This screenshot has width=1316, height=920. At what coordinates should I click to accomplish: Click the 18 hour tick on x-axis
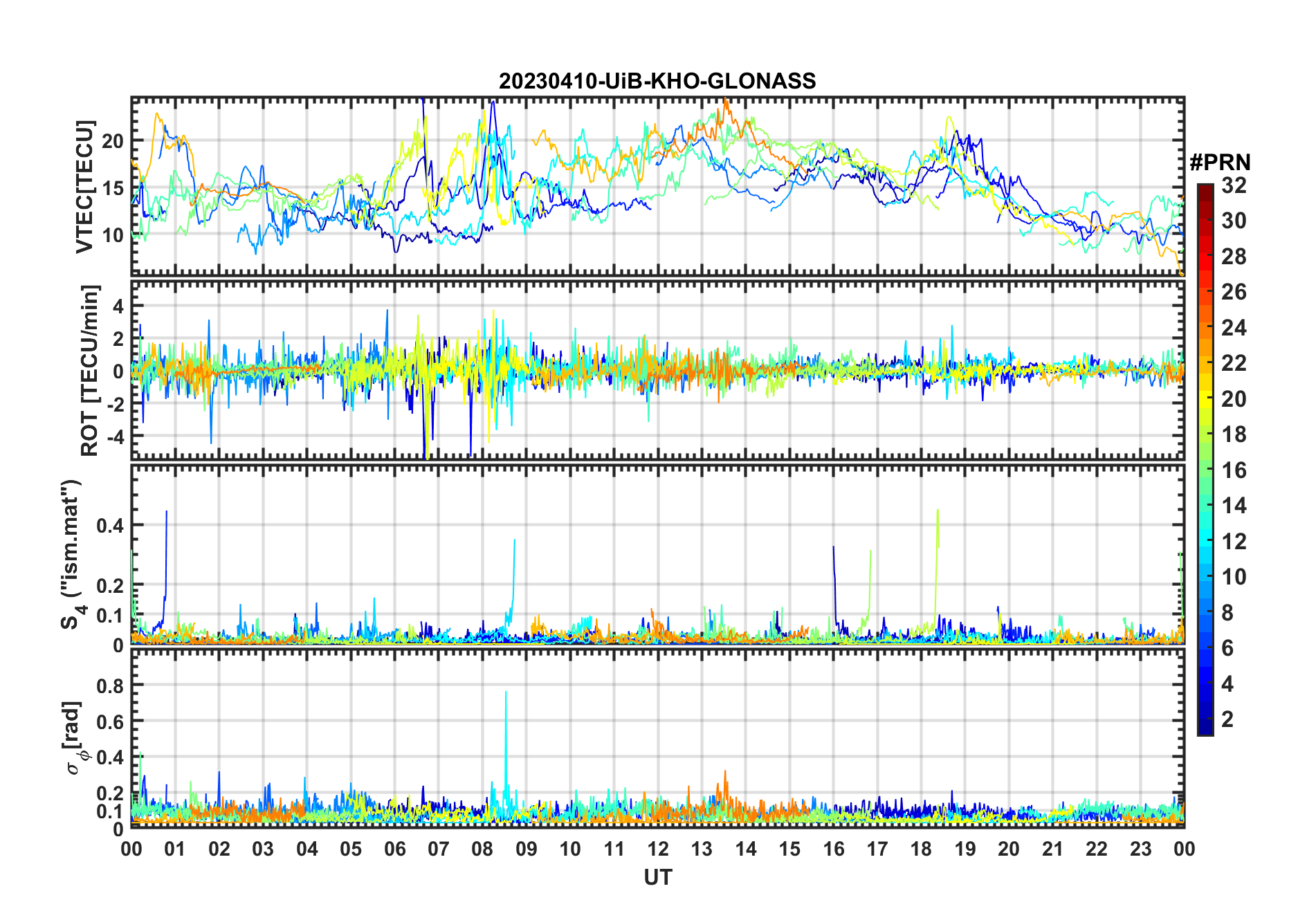pyautogui.click(x=921, y=849)
